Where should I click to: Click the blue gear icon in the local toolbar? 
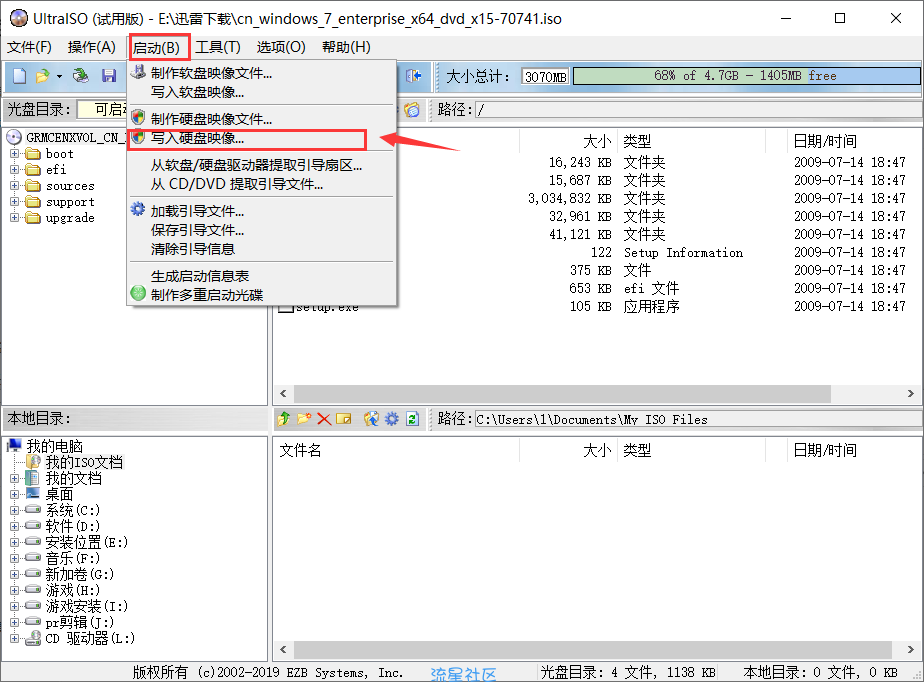tap(392, 419)
